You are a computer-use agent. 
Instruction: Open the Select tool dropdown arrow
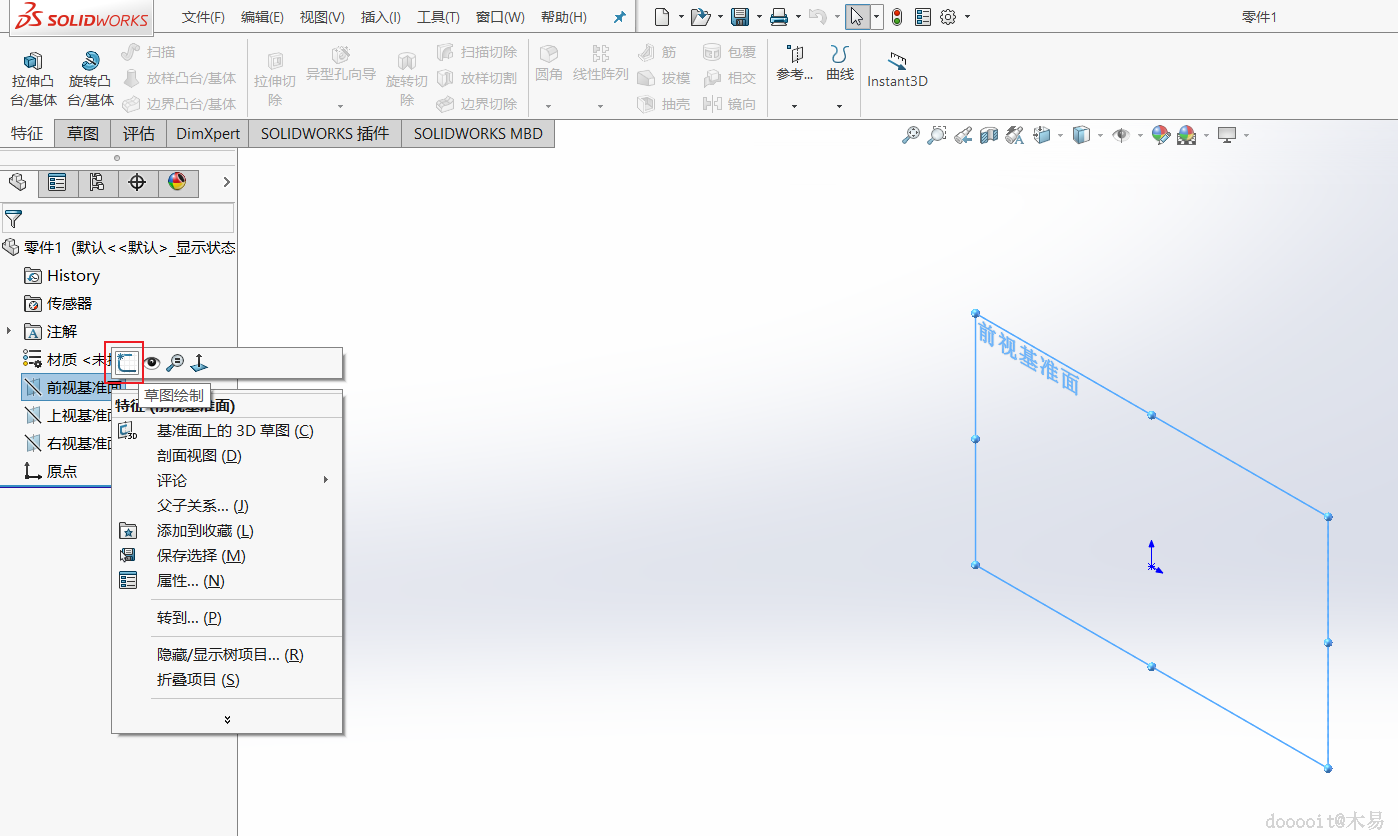coord(877,17)
